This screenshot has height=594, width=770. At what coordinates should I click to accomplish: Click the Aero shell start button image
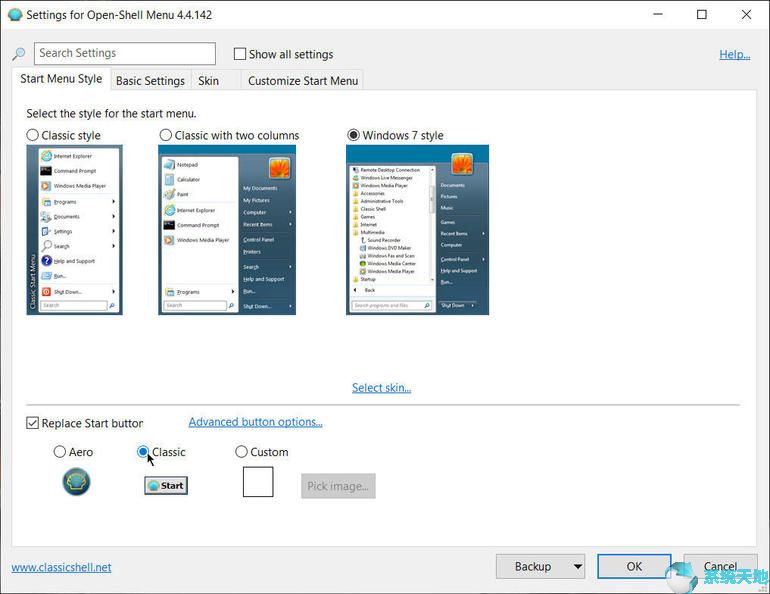pos(76,482)
